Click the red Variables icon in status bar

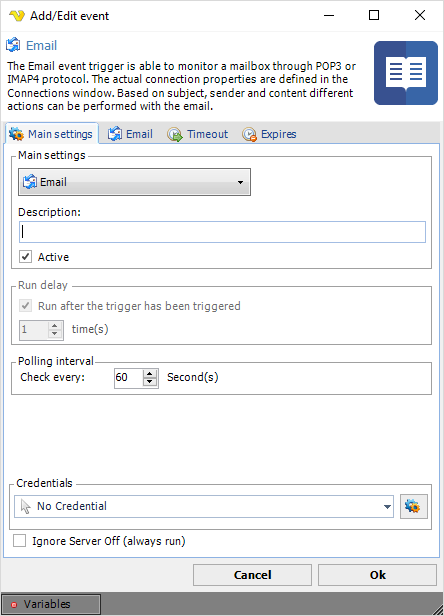tap(14, 604)
